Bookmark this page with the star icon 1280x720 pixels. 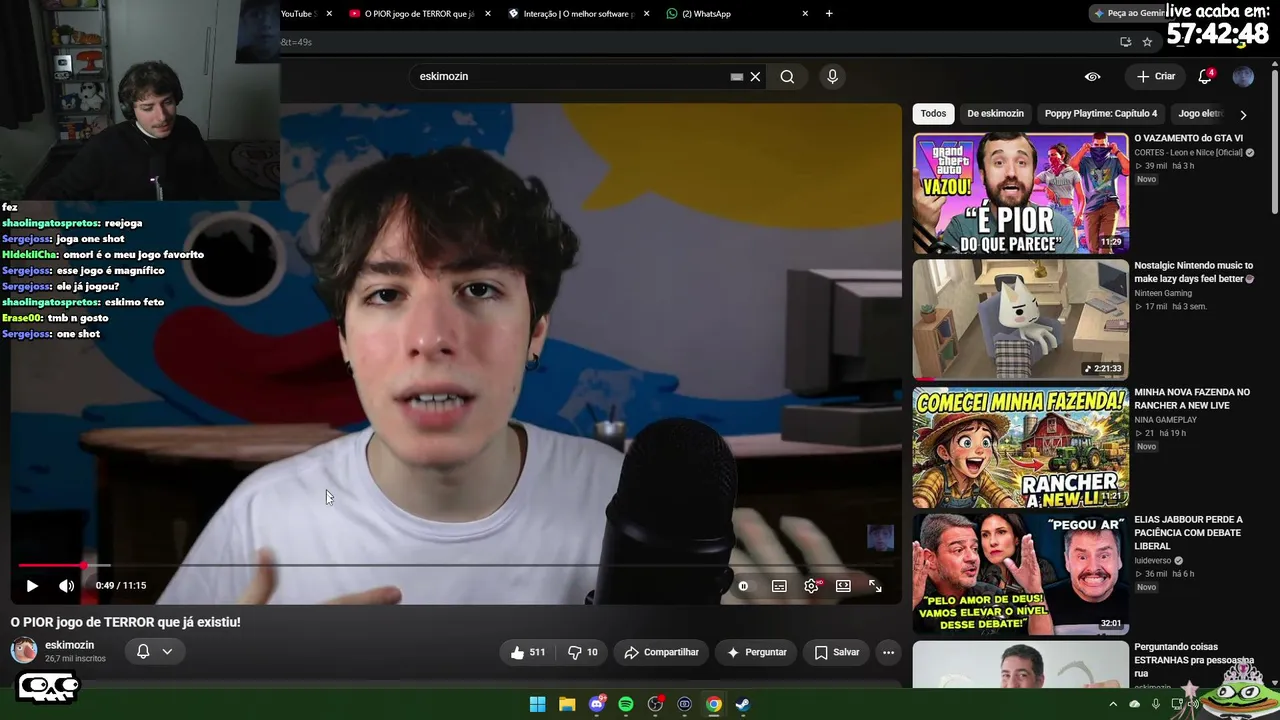click(1147, 42)
